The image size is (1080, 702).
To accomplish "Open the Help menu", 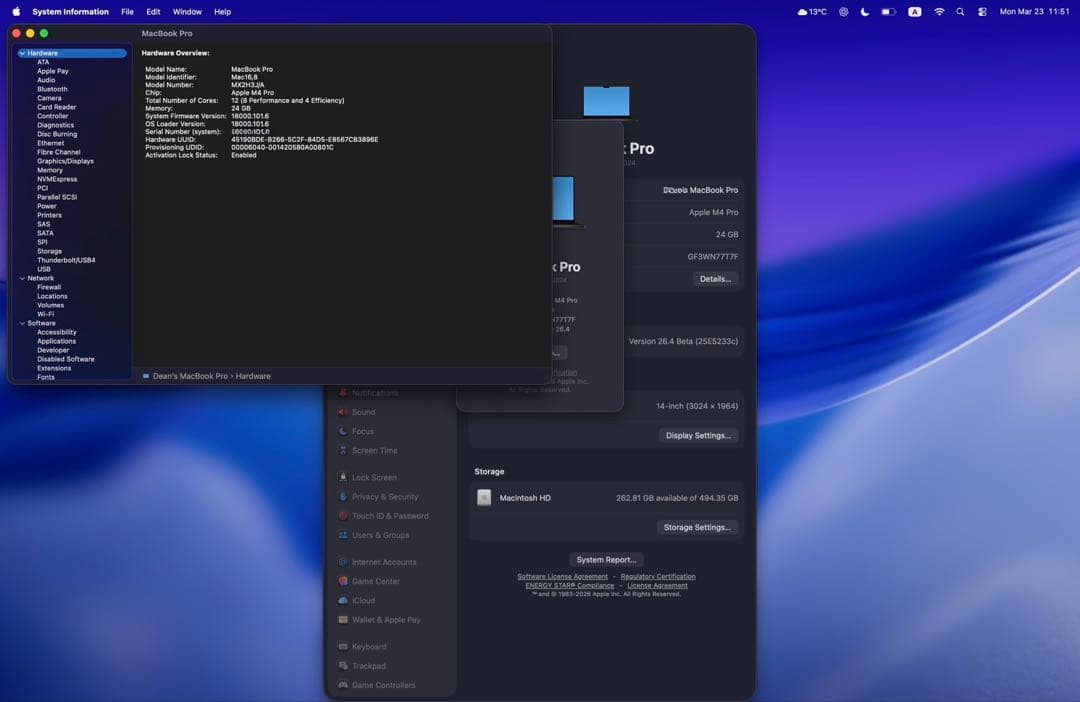I will [222, 12].
